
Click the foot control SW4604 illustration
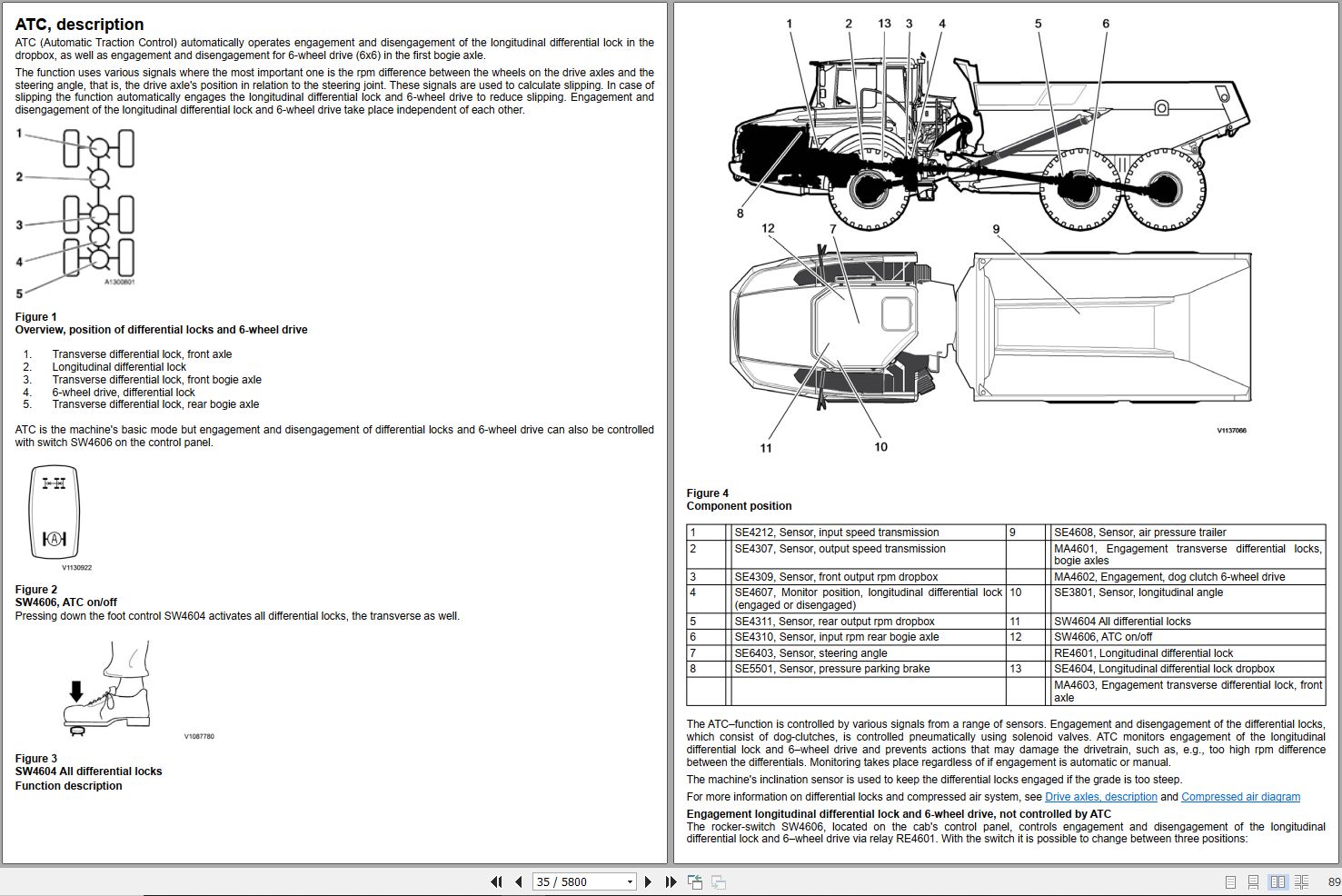pyautogui.click(x=107, y=687)
